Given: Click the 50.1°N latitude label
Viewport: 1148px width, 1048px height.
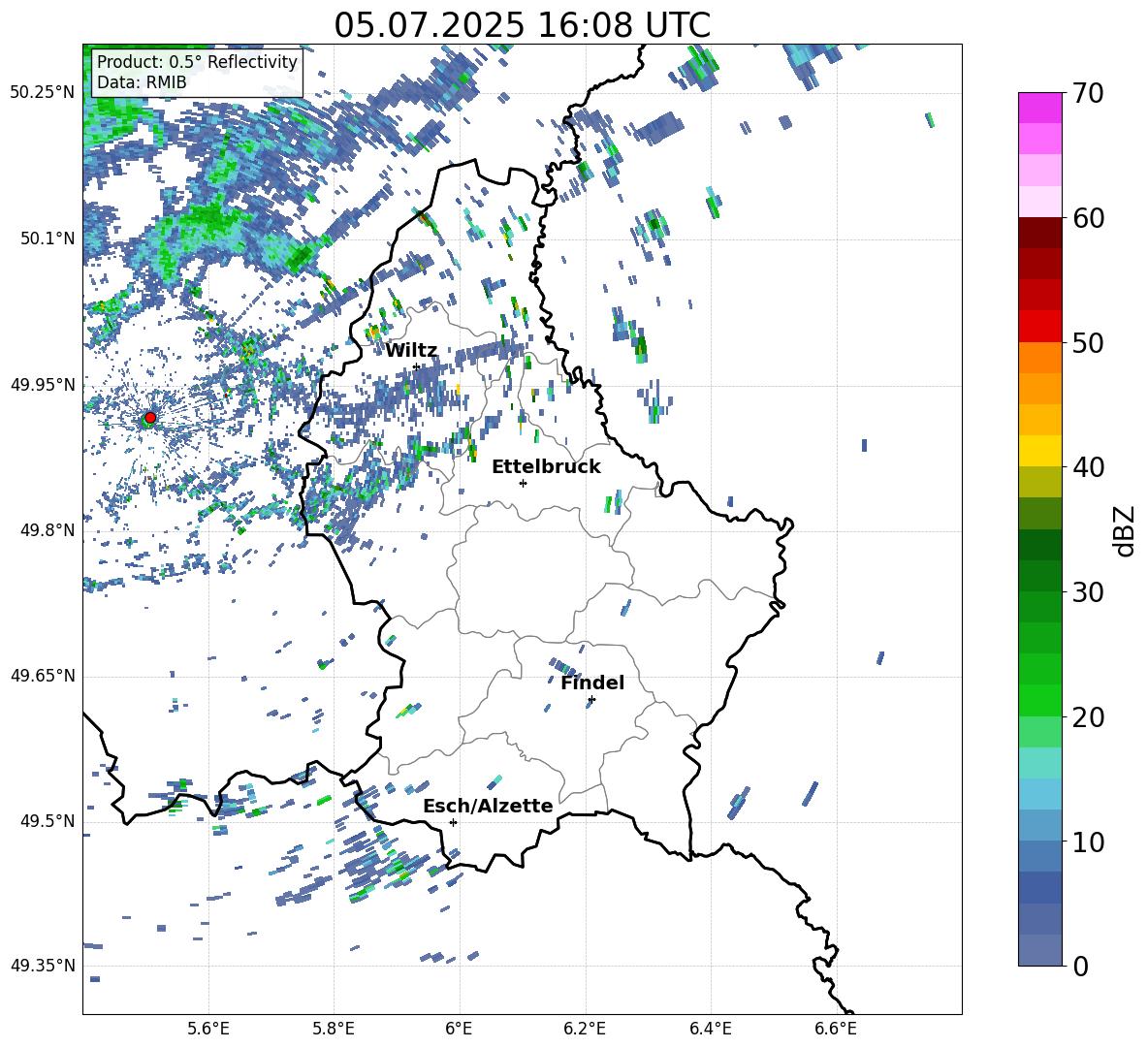Looking at the screenshot, I should (x=48, y=238).
